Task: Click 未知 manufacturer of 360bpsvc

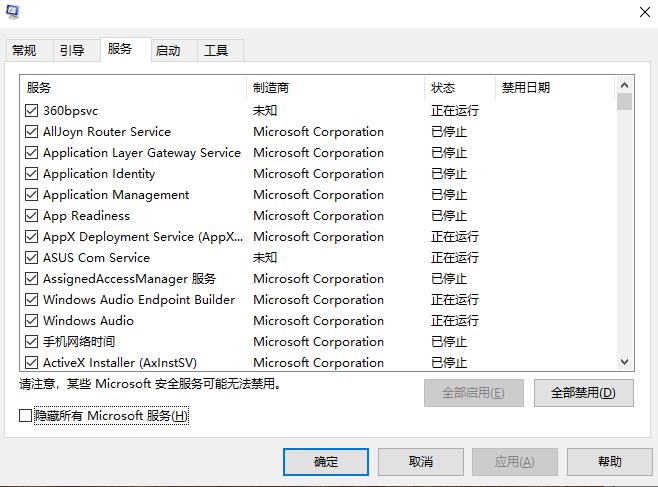Action: point(265,111)
